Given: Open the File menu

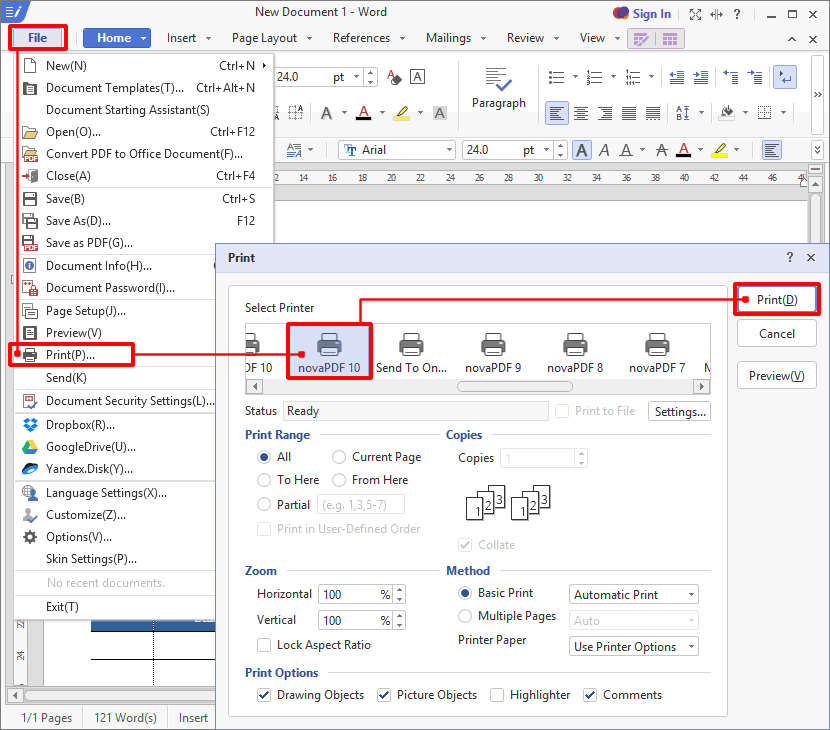Looking at the screenshot, I should [x=38, y=38].
